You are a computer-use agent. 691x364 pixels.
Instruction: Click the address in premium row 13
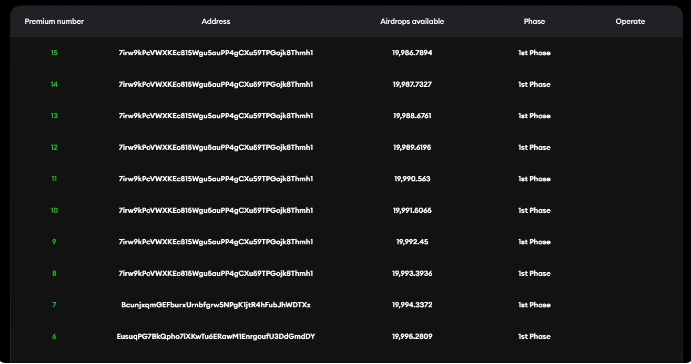(x=215, y=115)
